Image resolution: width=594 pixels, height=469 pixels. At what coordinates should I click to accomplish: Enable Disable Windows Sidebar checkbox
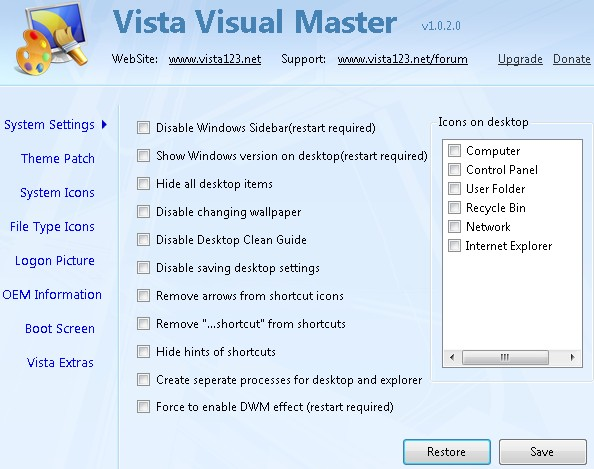point(143,128)
